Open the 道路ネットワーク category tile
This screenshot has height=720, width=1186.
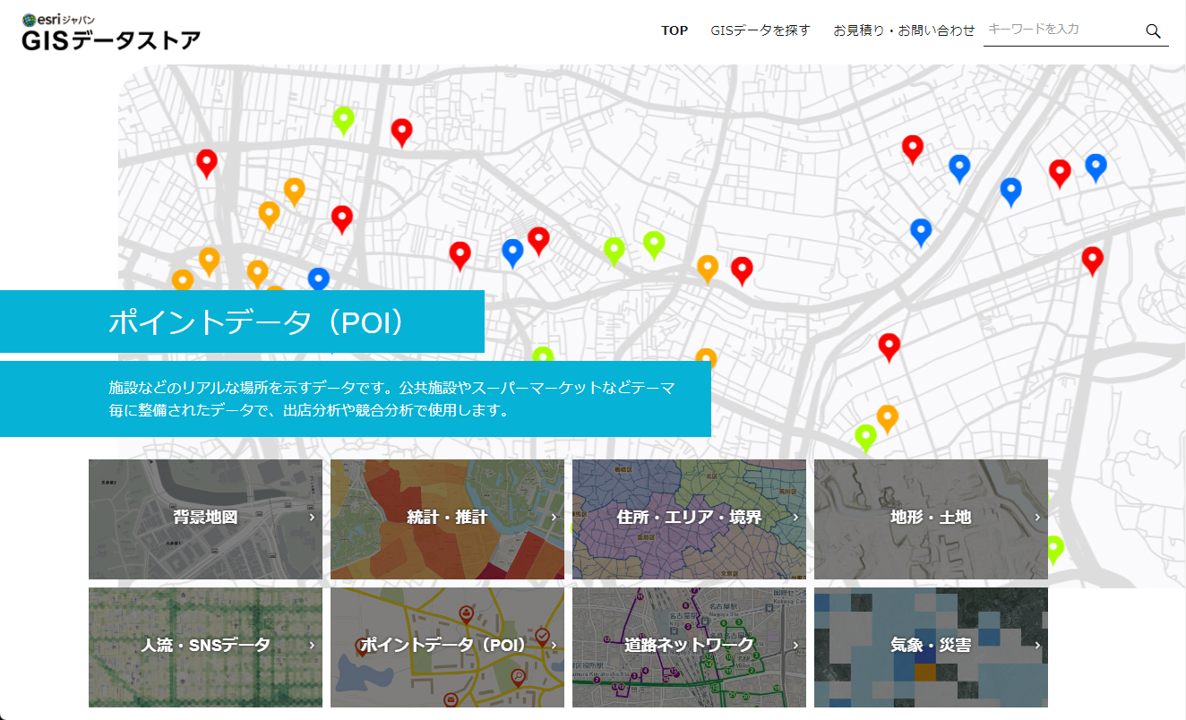(x=689, y=646)
